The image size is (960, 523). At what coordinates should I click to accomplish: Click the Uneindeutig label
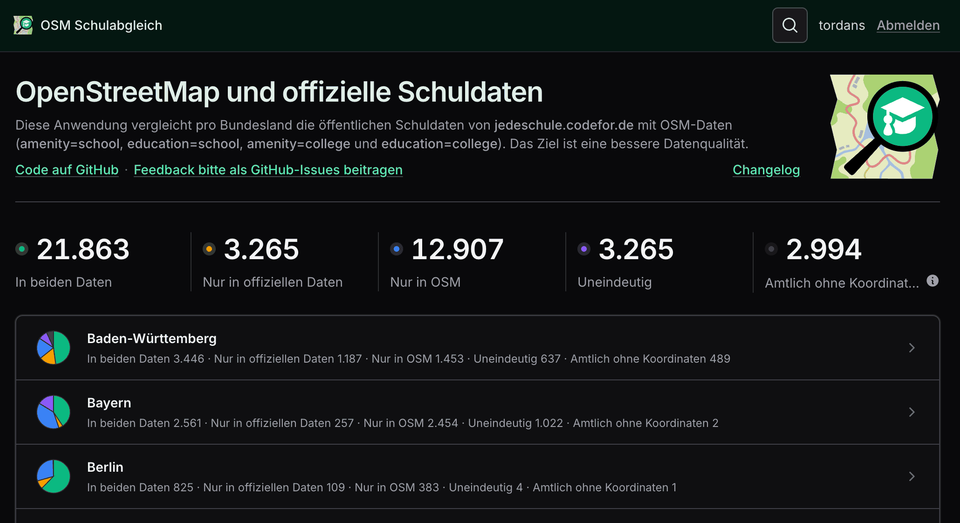click(615, 282)
